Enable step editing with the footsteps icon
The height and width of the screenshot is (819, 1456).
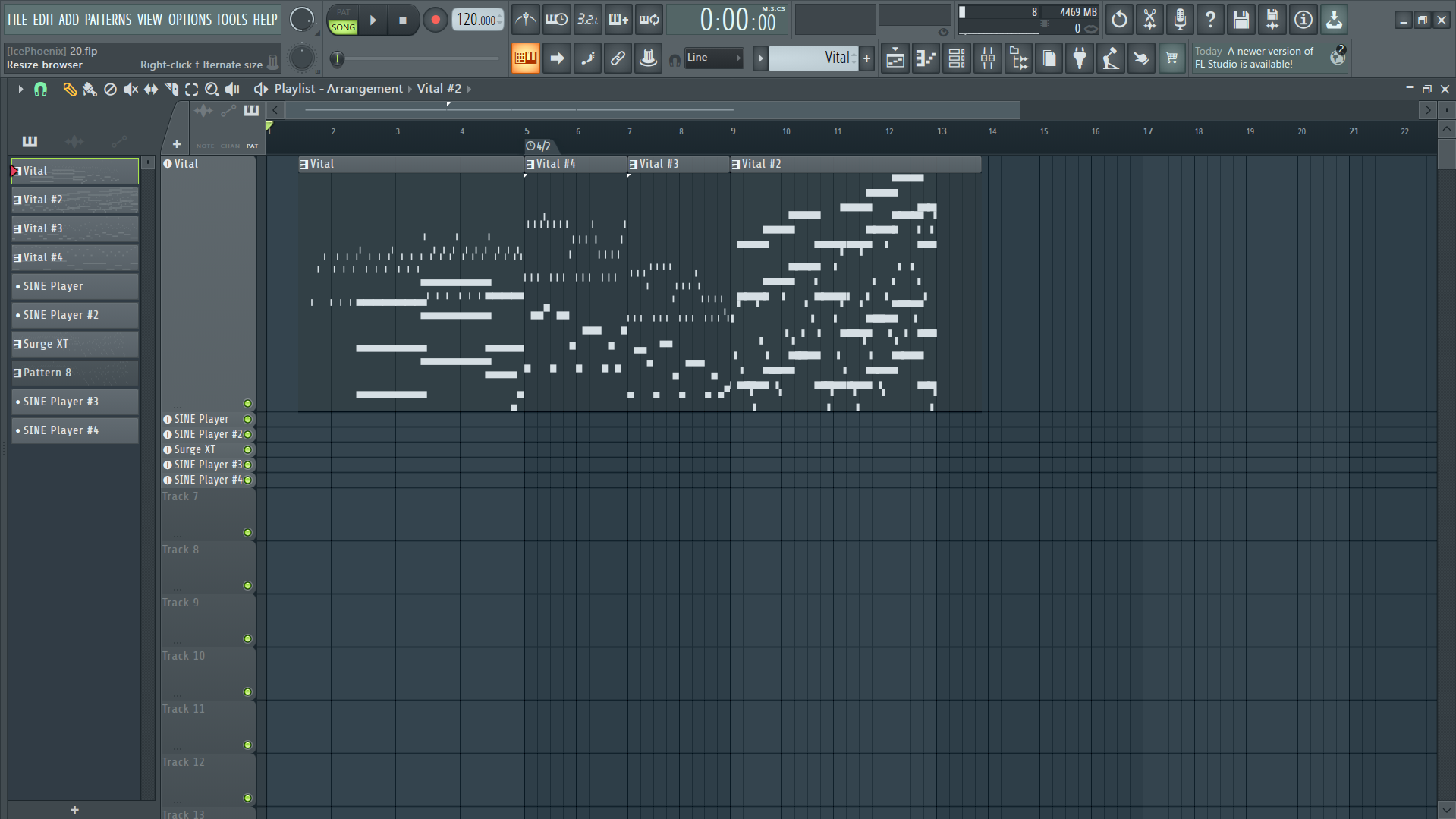point(588,58)
